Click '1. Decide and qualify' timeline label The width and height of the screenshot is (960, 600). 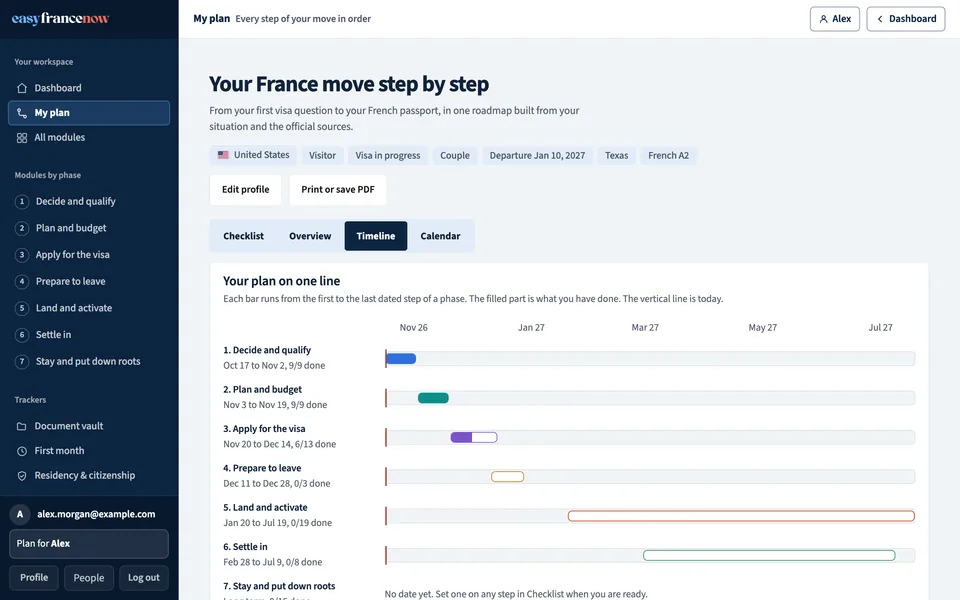[x=267, y=350]
